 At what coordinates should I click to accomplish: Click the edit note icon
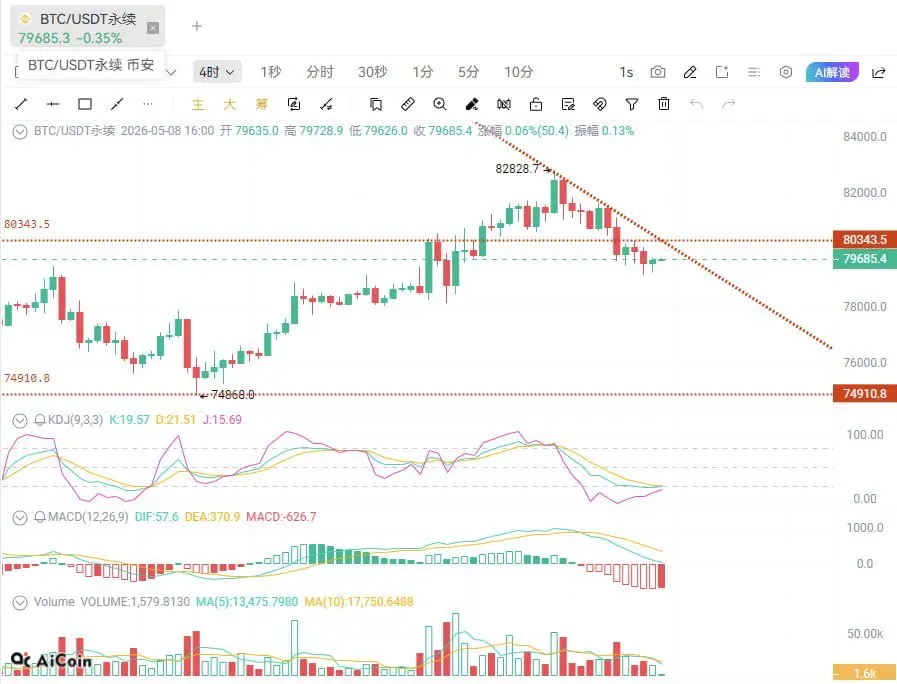pos(568,104)
